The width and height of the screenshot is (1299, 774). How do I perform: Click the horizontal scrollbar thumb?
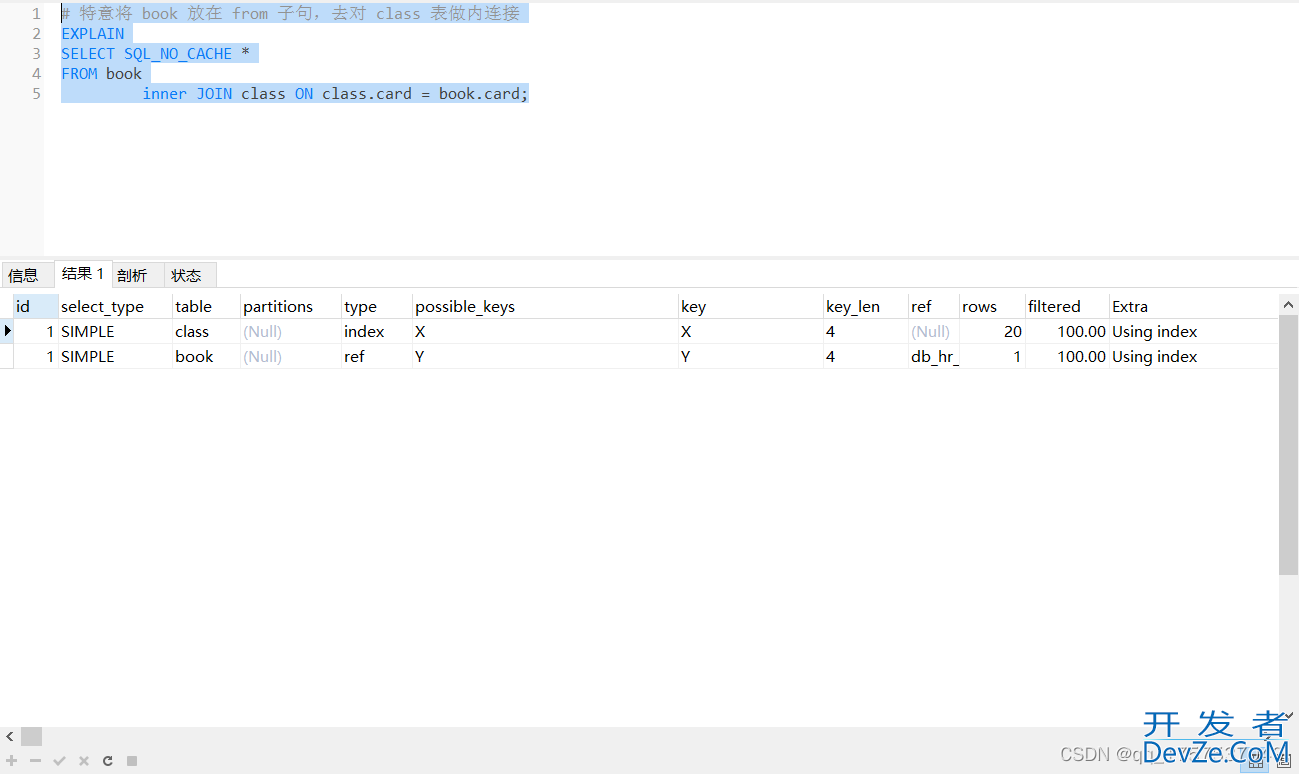point(32,736)
